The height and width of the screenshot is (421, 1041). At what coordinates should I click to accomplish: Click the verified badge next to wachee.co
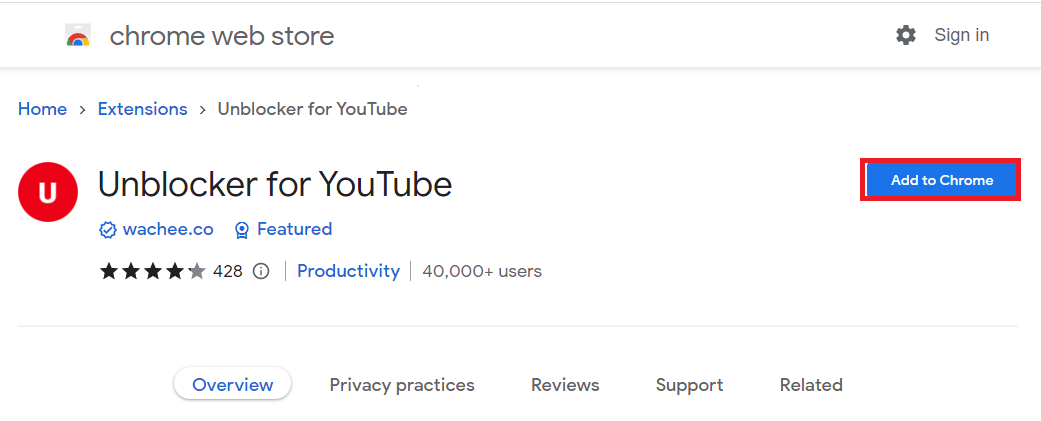click(108, 230)
